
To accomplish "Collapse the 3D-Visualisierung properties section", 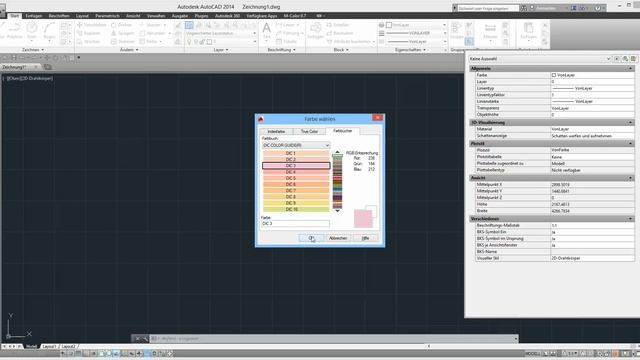I will pos(631,122).
